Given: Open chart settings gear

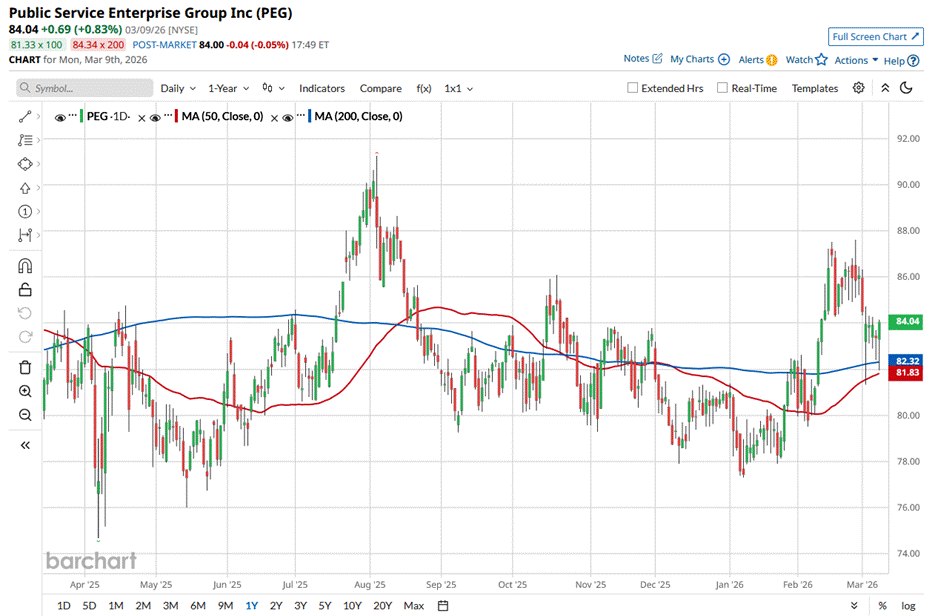Looking at the screenshot, I should (858, 88).
